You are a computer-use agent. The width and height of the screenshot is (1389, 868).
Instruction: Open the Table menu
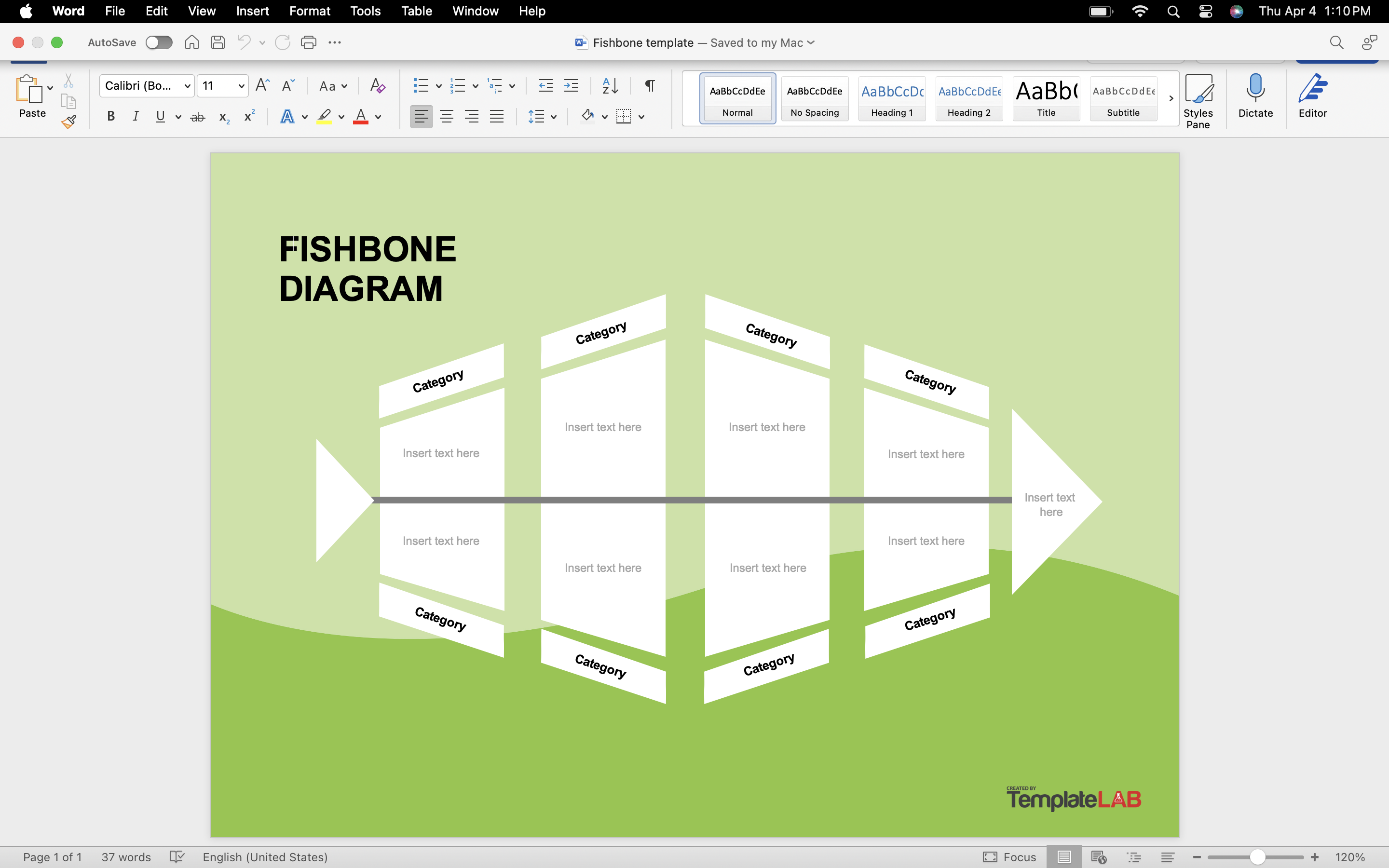(x=416, y=11)
